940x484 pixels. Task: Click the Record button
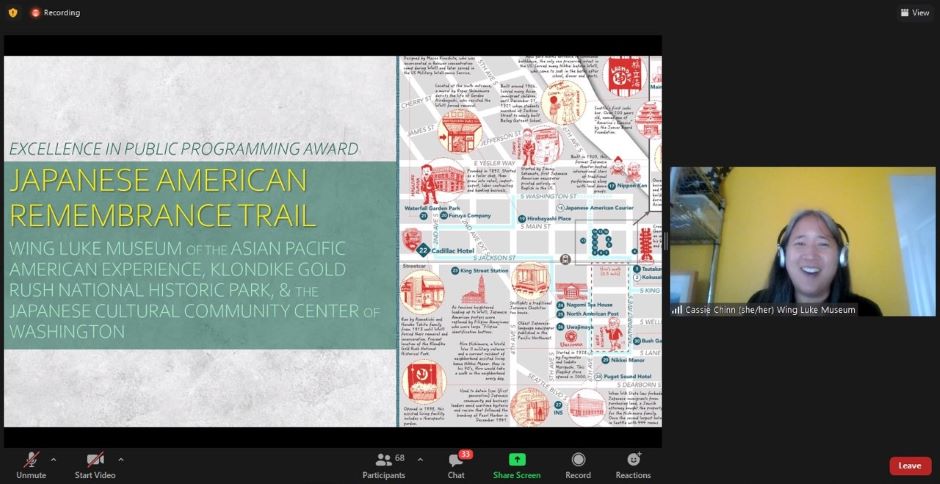pos(578,465)
